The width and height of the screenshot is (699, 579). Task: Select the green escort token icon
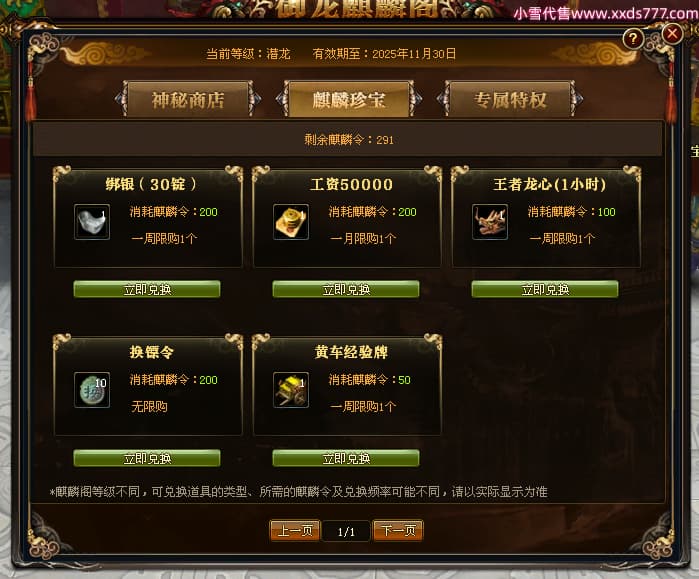point(92,390)
